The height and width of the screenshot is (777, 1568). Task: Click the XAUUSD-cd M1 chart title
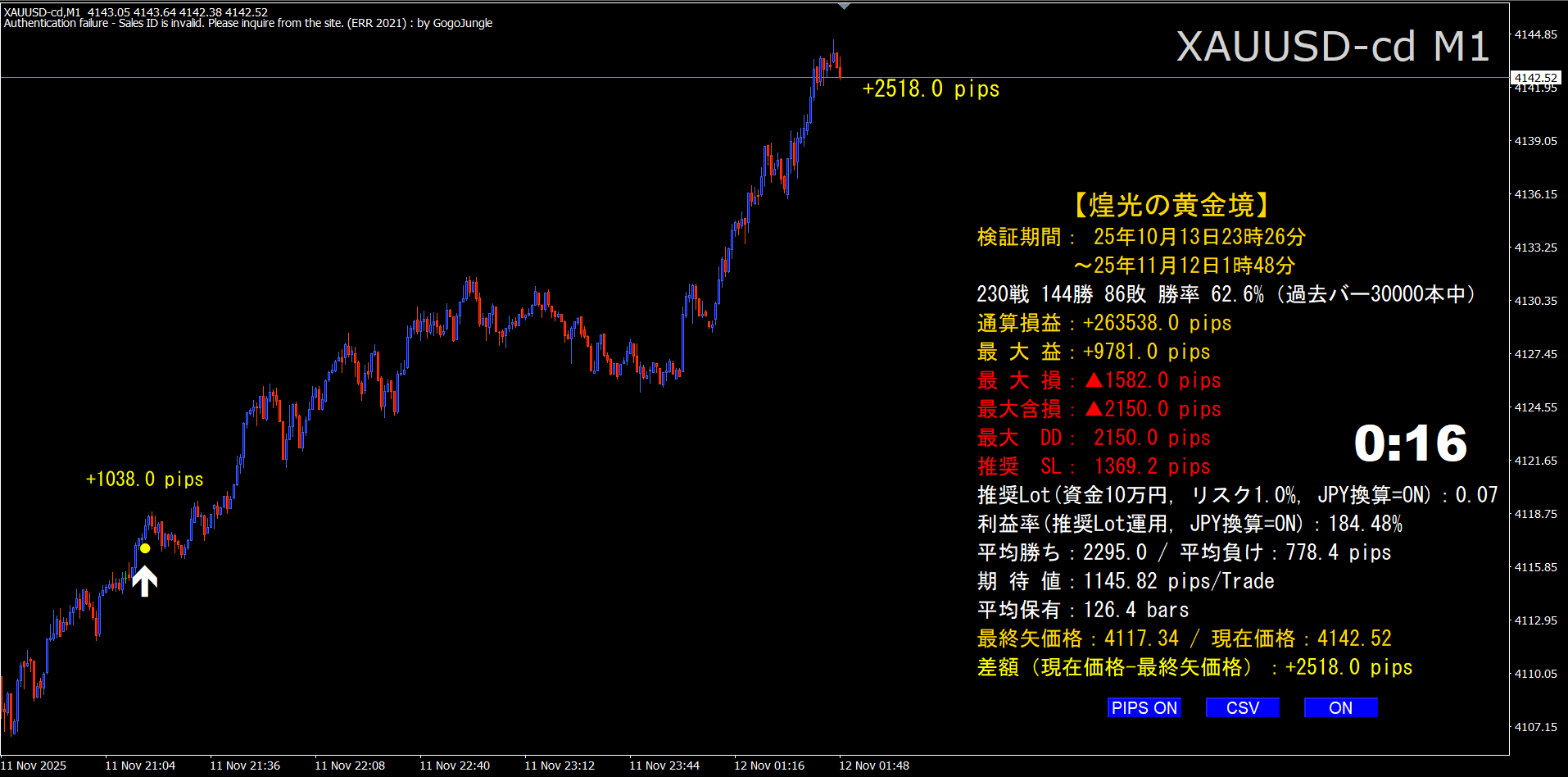[1332, 47]
